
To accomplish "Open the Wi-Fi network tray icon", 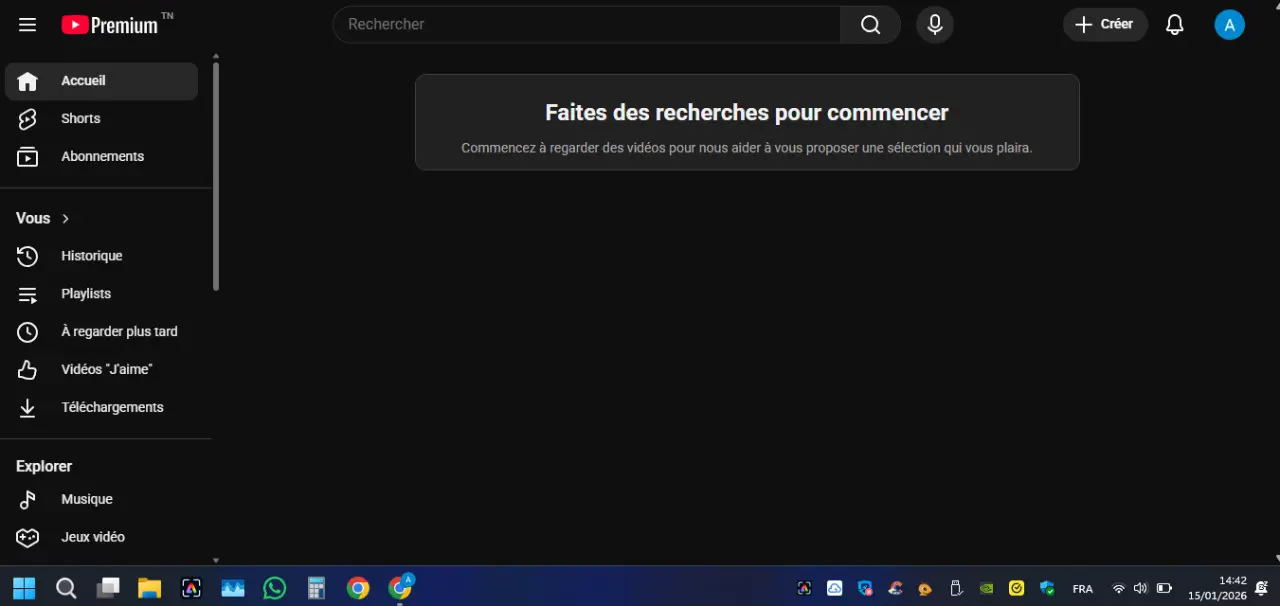I will (x=1118, y=589).
